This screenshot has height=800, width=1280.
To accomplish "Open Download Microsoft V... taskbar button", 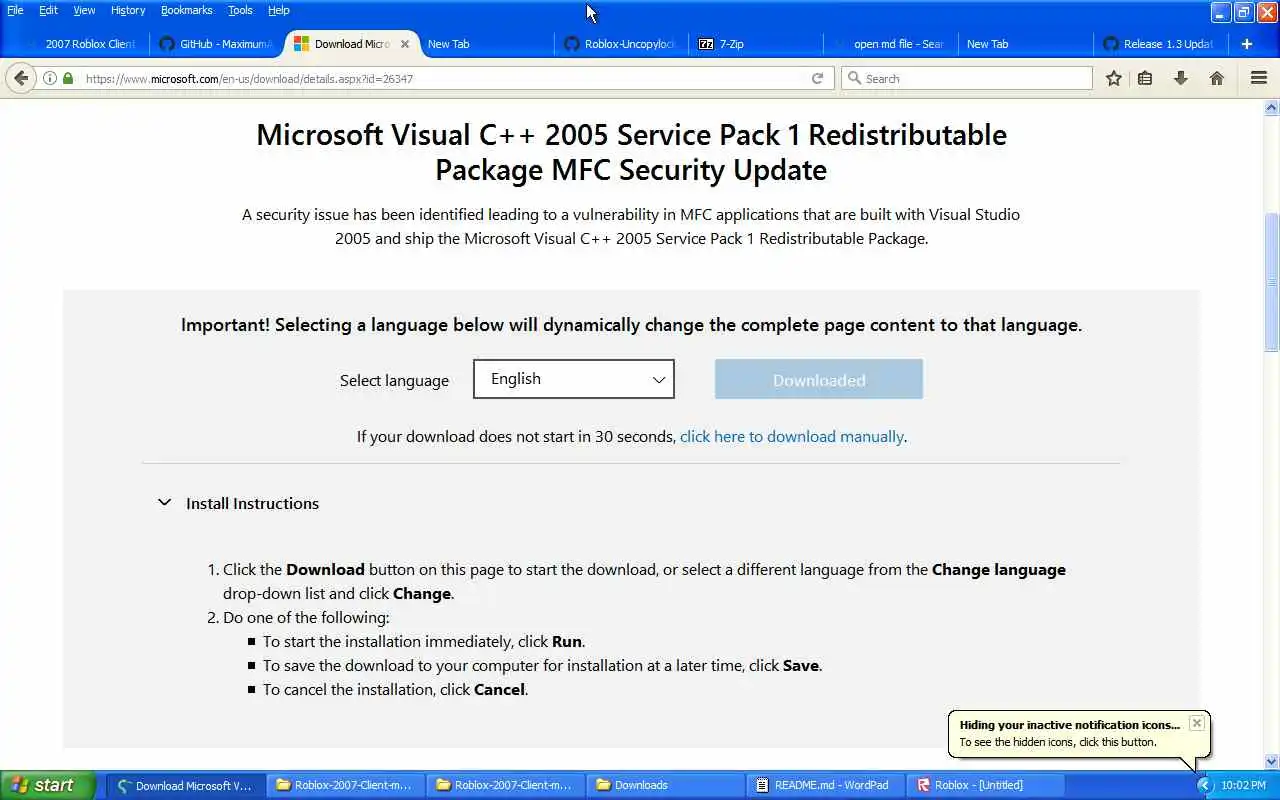I will [x=186, y=785].
